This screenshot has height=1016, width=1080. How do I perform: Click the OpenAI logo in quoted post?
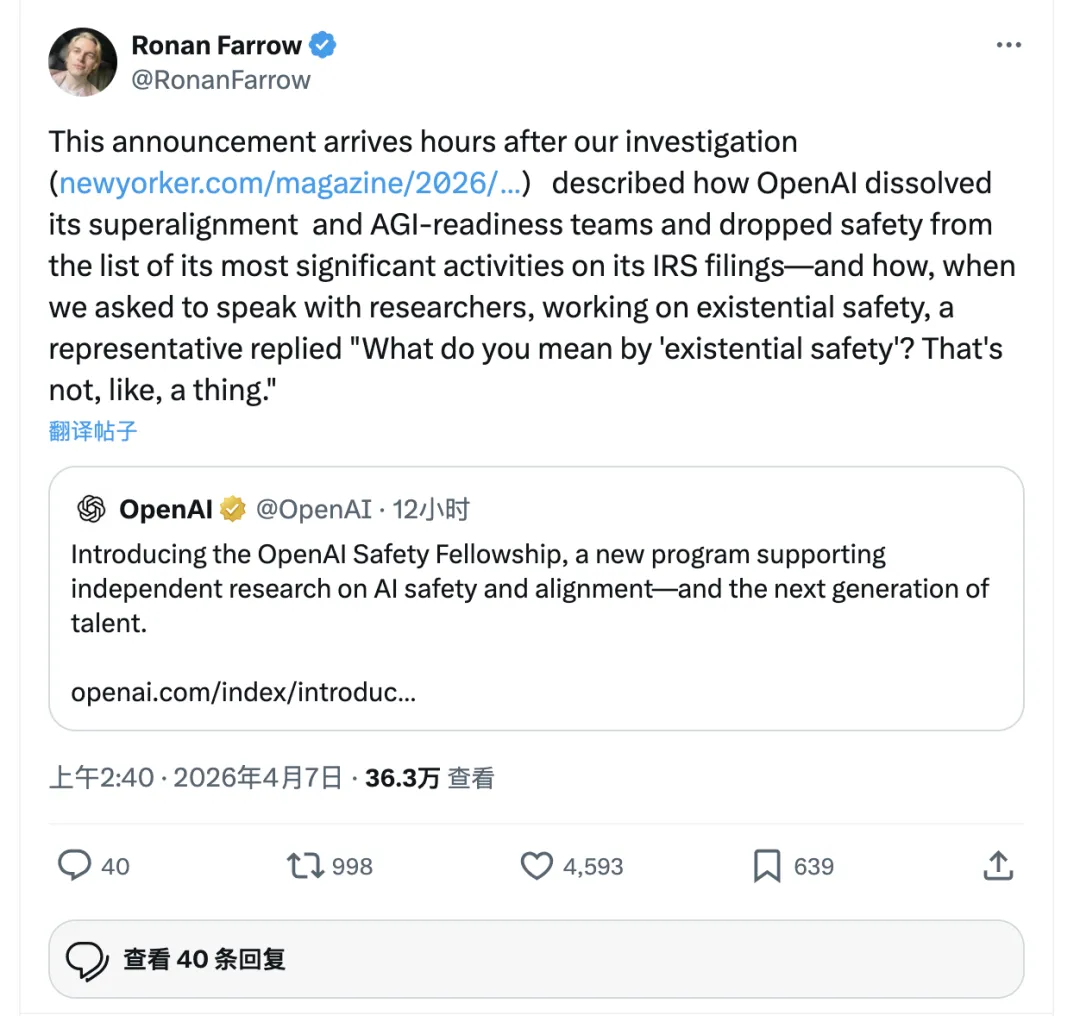click(91, 510)
